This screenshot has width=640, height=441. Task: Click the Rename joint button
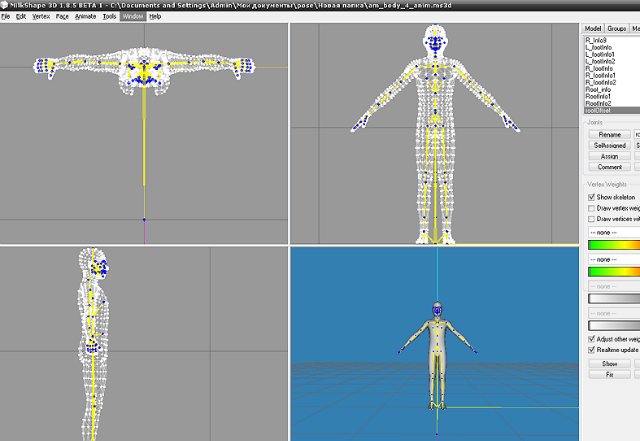[x=609, y=134]
